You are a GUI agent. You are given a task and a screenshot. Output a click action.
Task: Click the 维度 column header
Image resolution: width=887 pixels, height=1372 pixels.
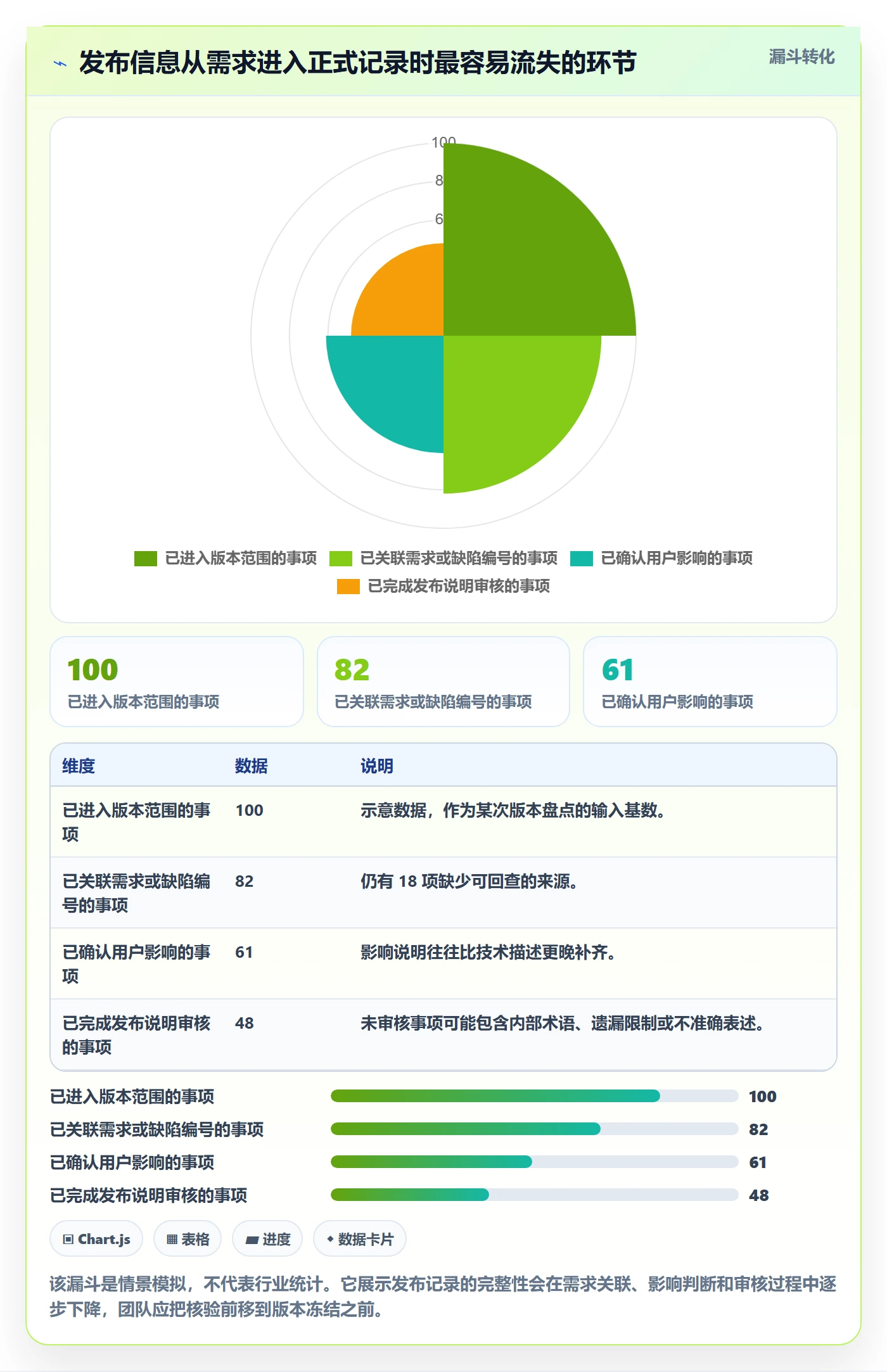tap(79, 766)
